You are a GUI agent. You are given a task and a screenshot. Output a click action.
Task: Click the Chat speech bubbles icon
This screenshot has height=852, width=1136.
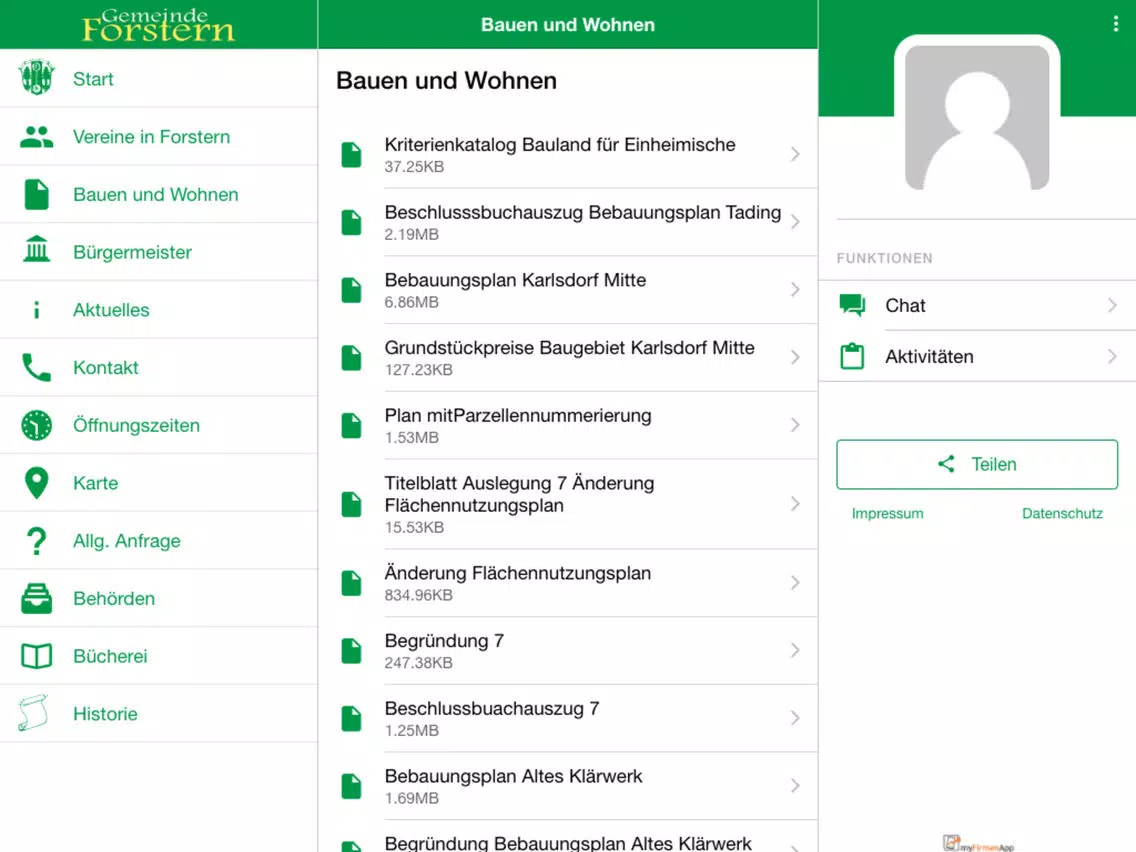pos(852,306)
